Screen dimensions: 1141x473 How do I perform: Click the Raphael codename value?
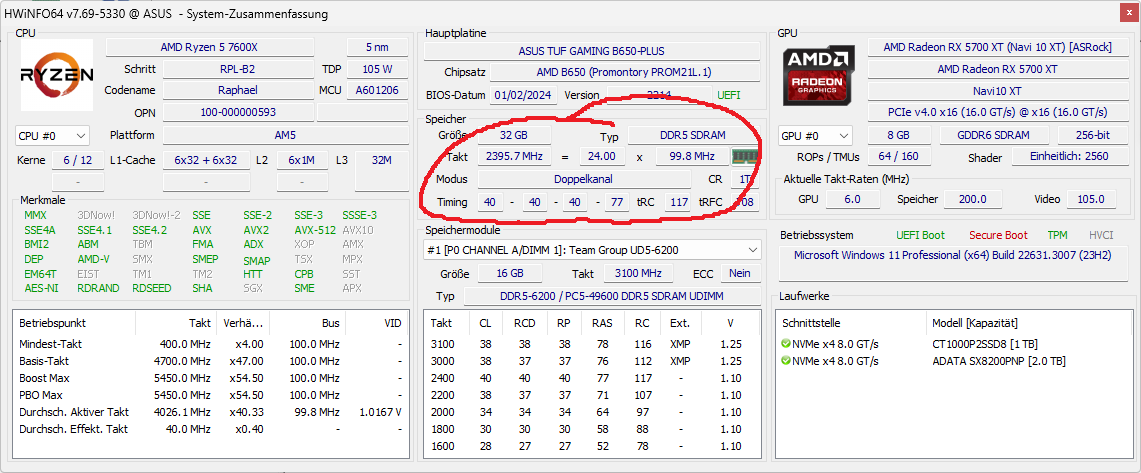click(237, 90)
